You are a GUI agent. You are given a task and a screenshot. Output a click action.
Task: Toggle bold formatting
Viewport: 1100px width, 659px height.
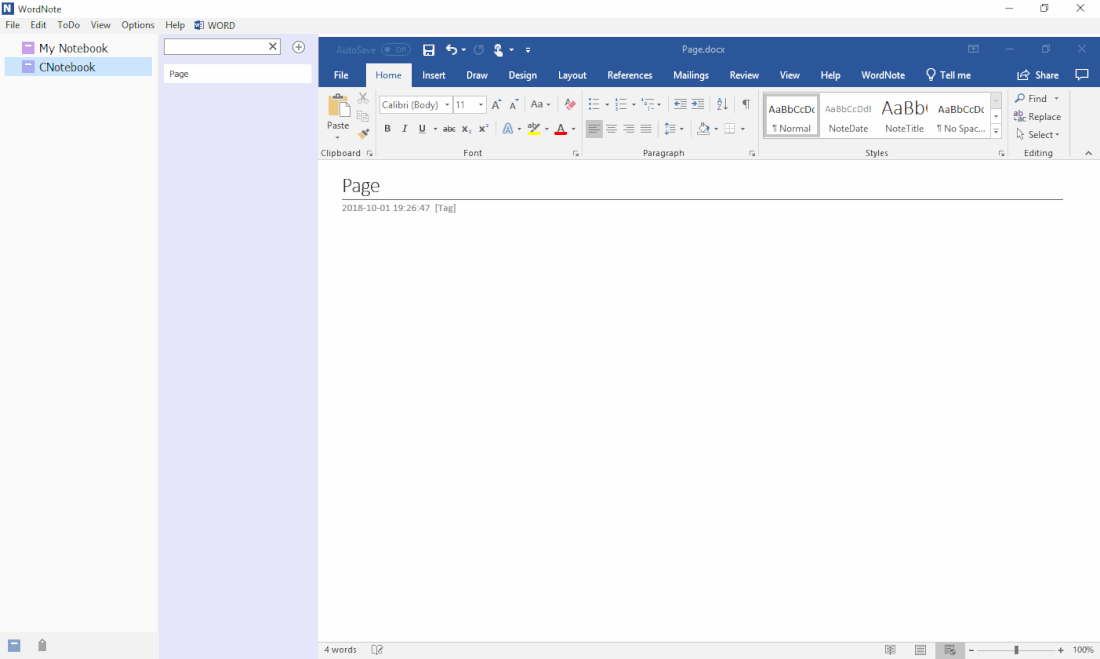(x=387, y=129)
